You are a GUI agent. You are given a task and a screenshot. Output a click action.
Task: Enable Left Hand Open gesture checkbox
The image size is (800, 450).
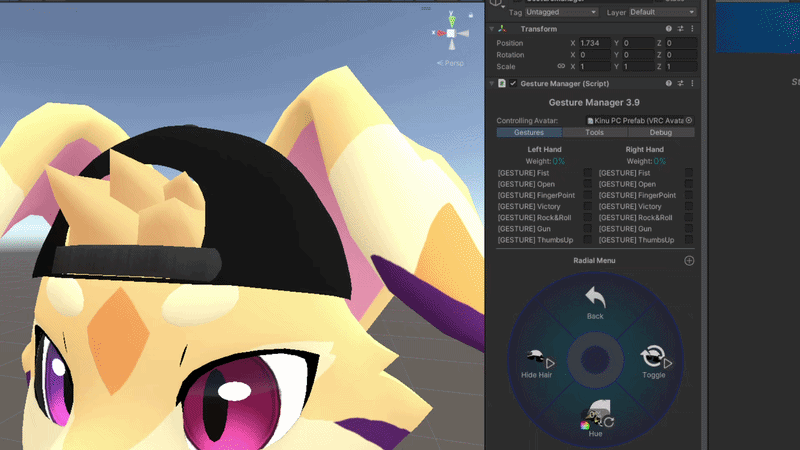(588, 184)
